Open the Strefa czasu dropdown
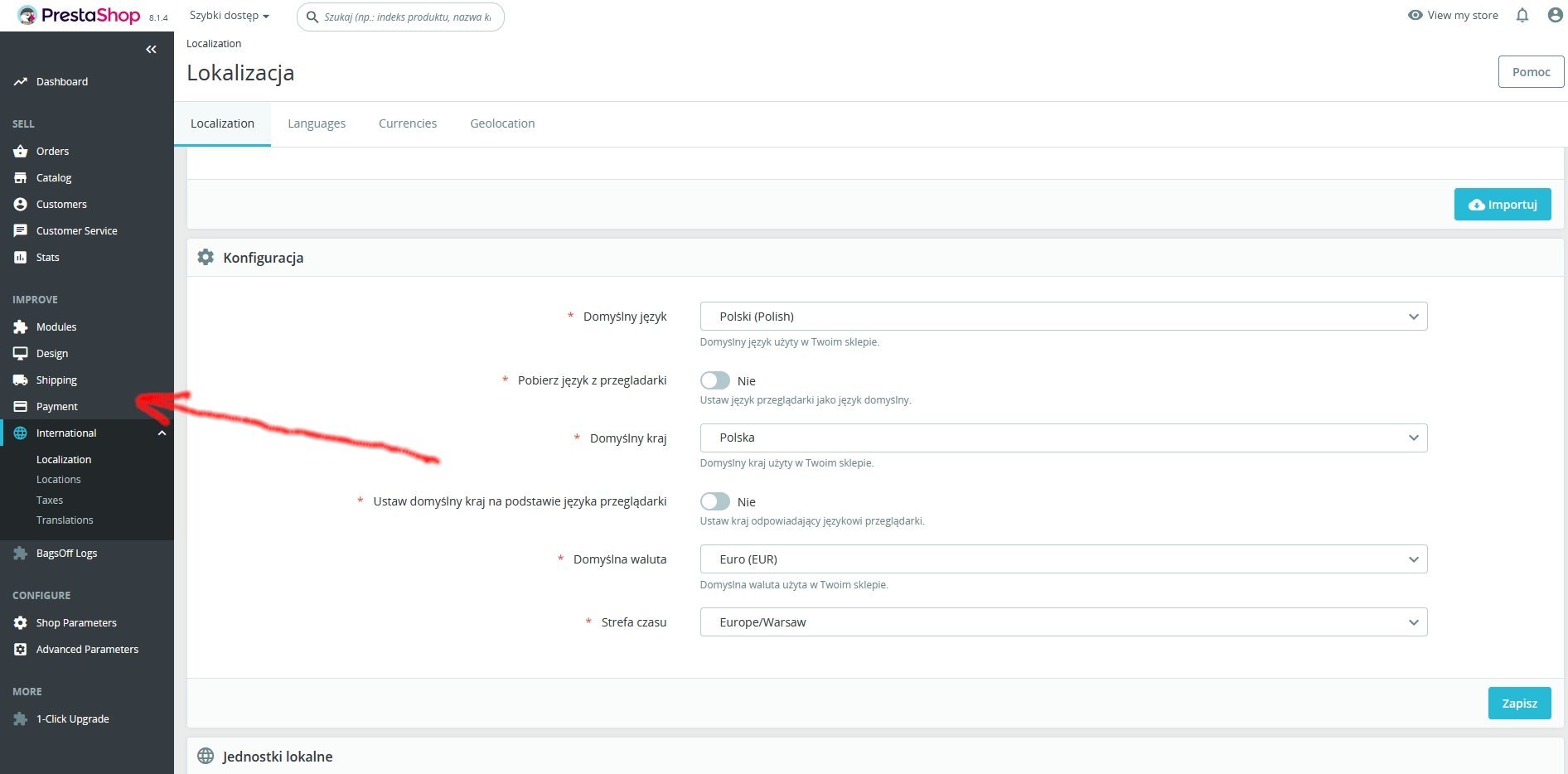1568x774 pixels. point(1063,622)
